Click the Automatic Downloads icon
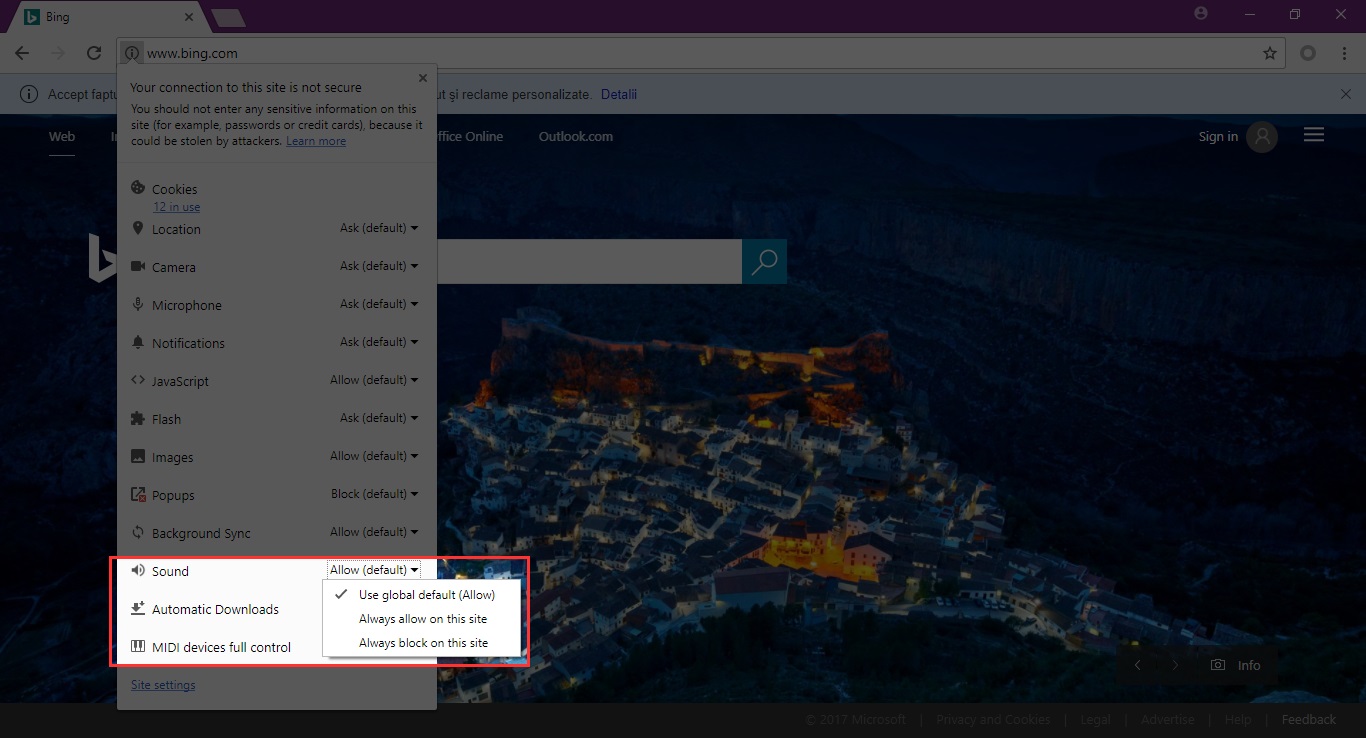Screen dimensions: 1366x738 (138, 608)
